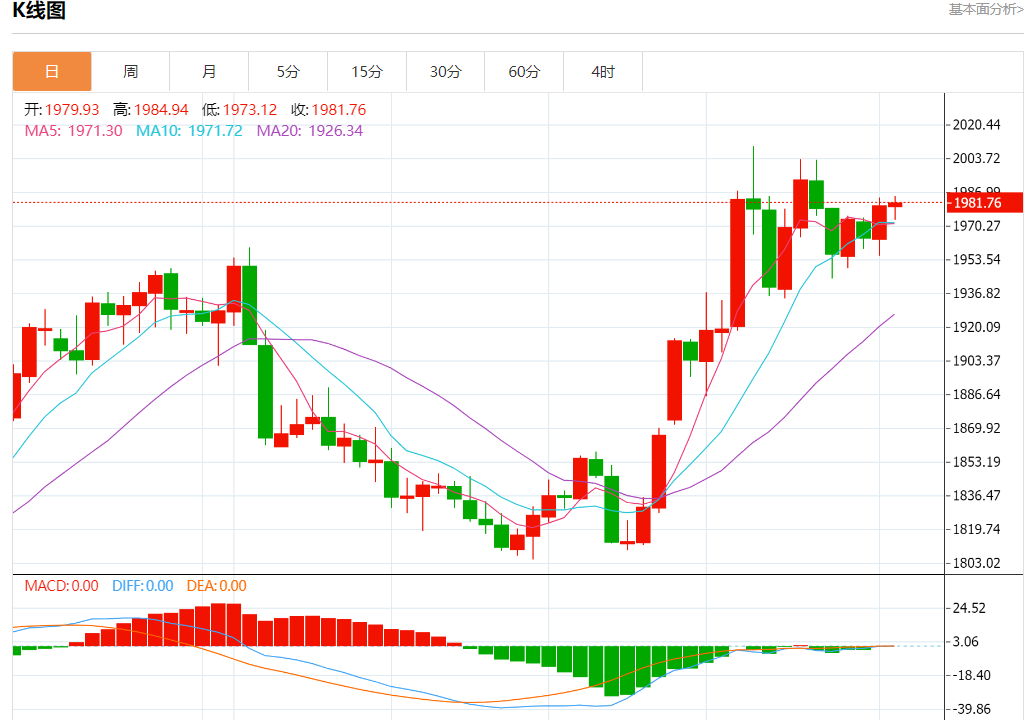The width and height of the screenshot is (1036, 720).
Task: Click the MA20: 1926.34 legend
Action: 310,131
